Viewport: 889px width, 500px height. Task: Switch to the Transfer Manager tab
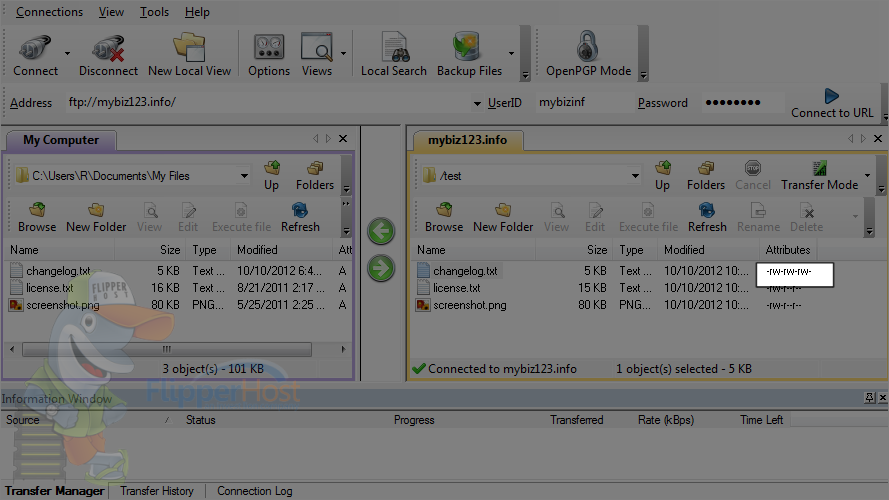point(54,491)
